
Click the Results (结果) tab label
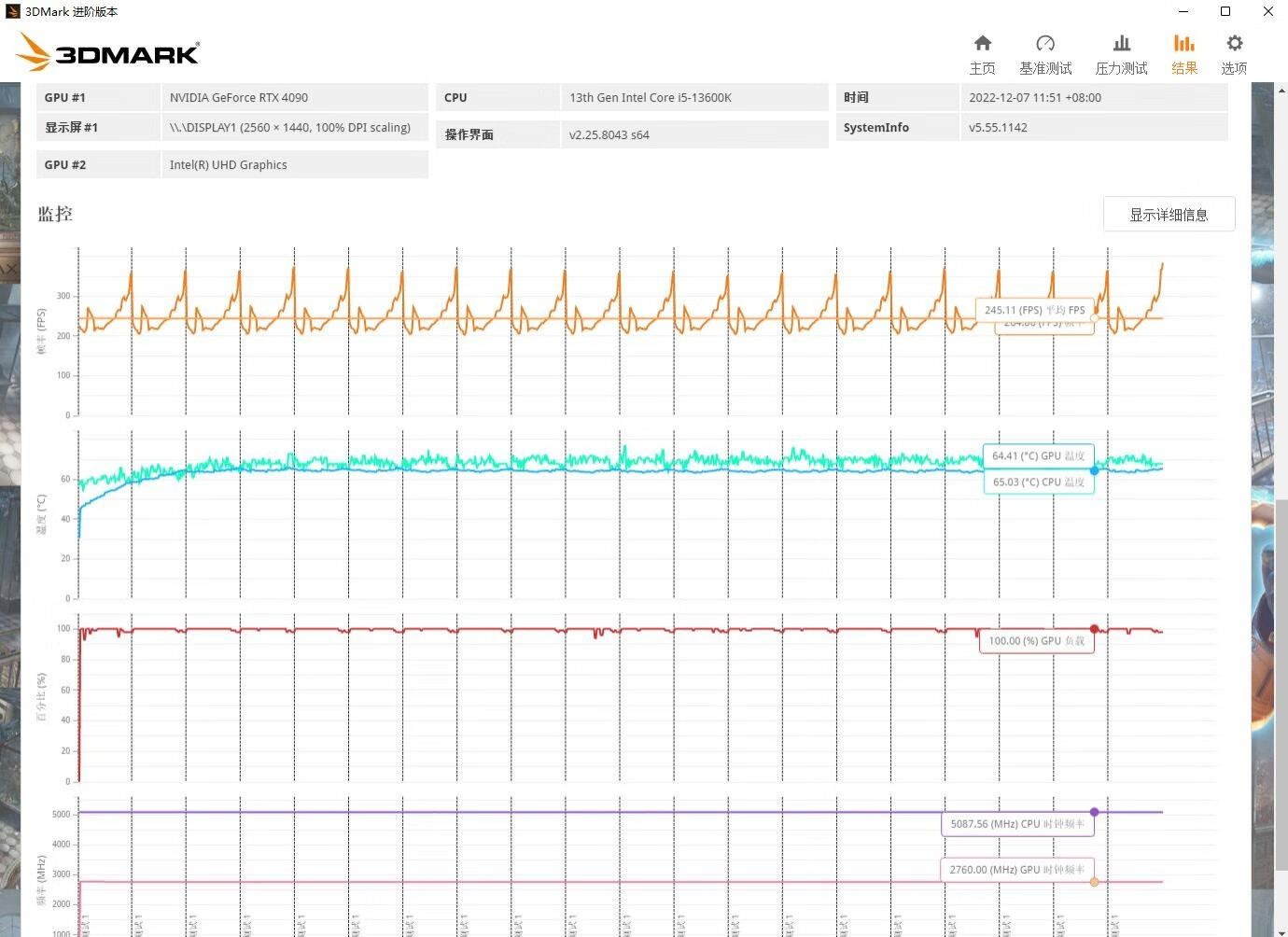tap(1184, 68)
